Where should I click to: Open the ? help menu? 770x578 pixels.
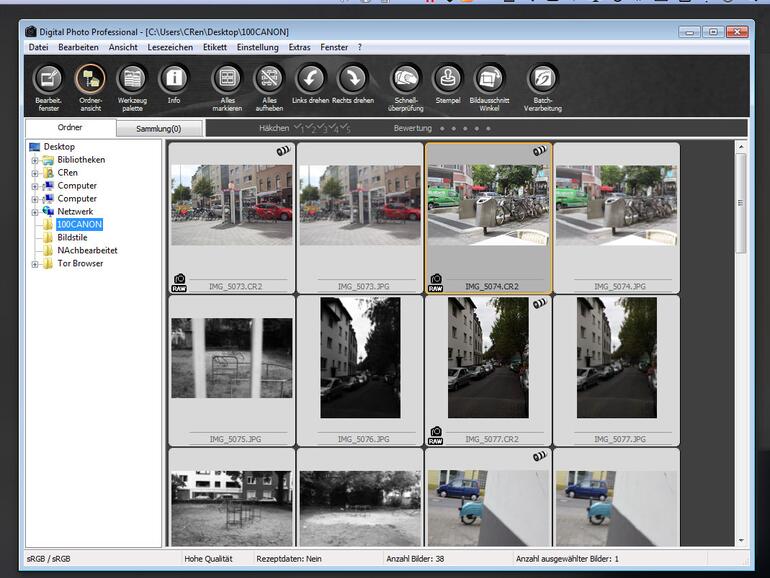[359, 47]
